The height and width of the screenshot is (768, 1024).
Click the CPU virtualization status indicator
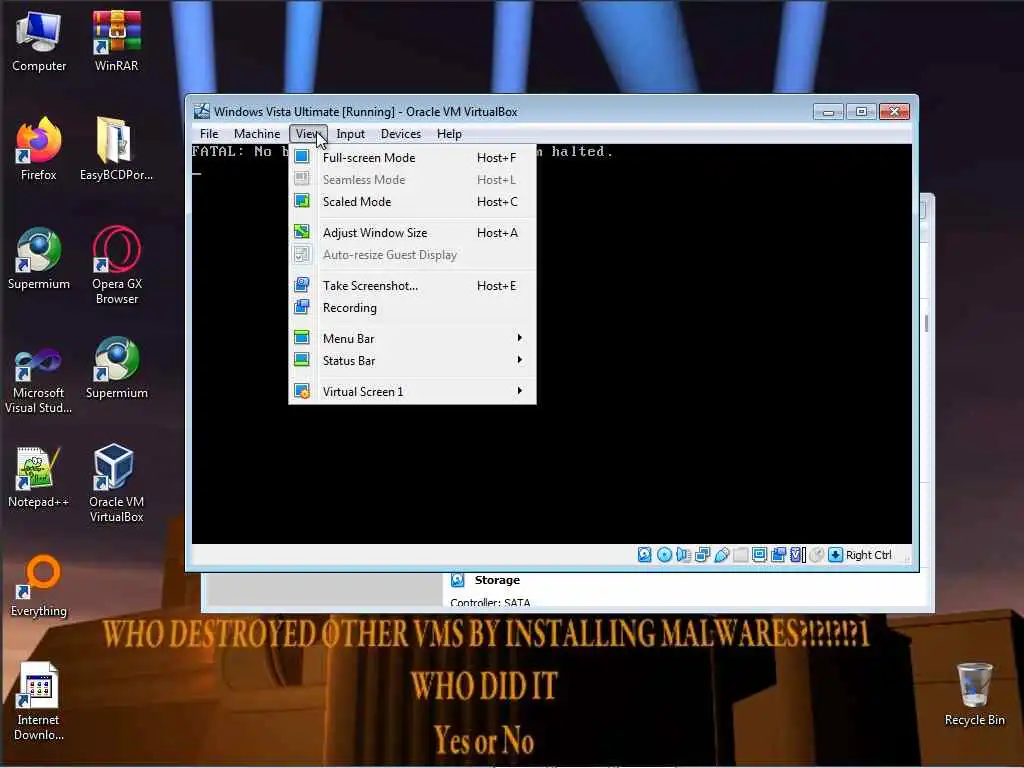pyautogui.click(x=797, y=555)
